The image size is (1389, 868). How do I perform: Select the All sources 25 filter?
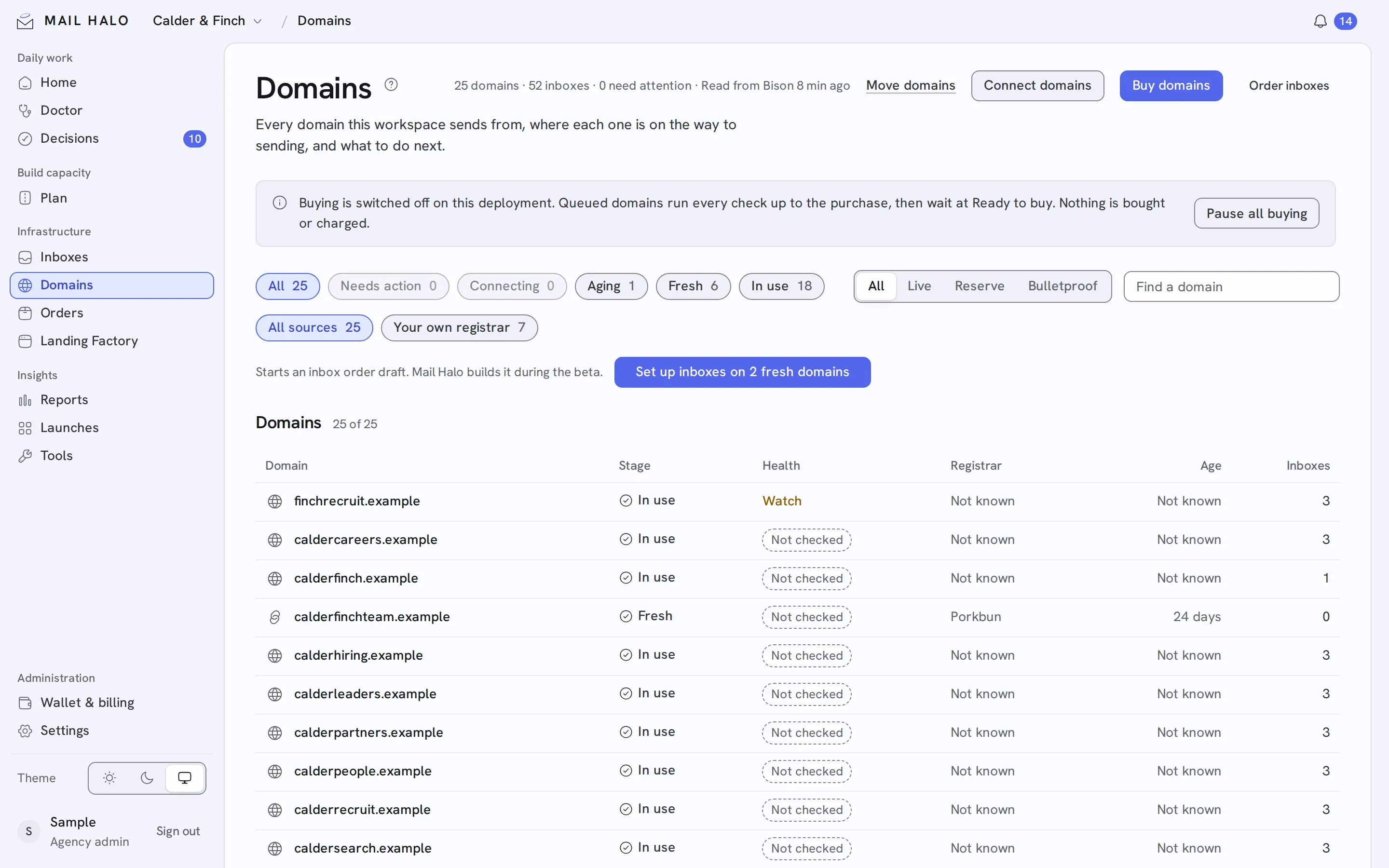click(x=314, y=328)
